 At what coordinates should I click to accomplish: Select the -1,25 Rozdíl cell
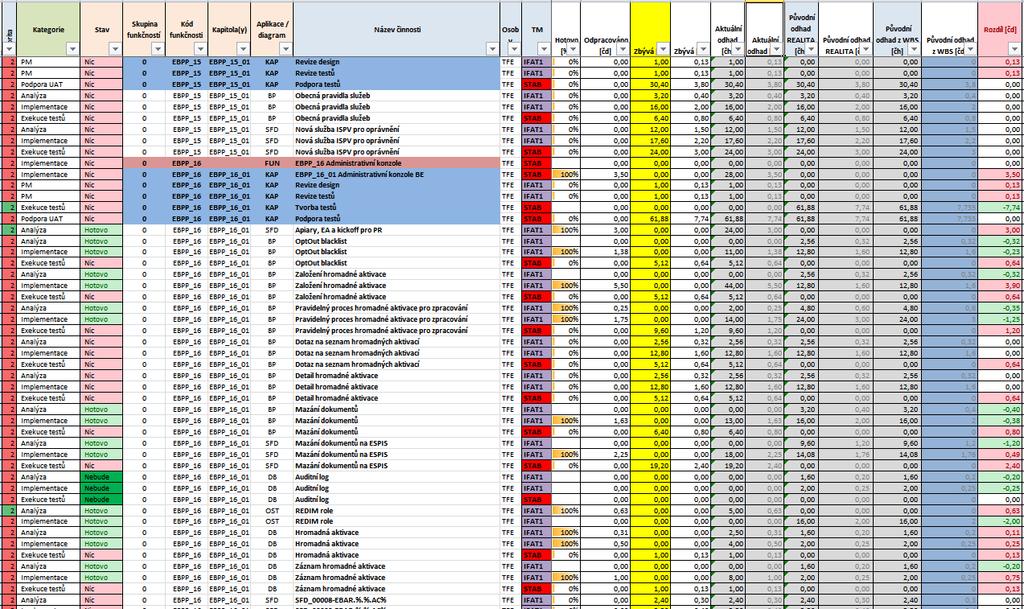(1000, 319)
